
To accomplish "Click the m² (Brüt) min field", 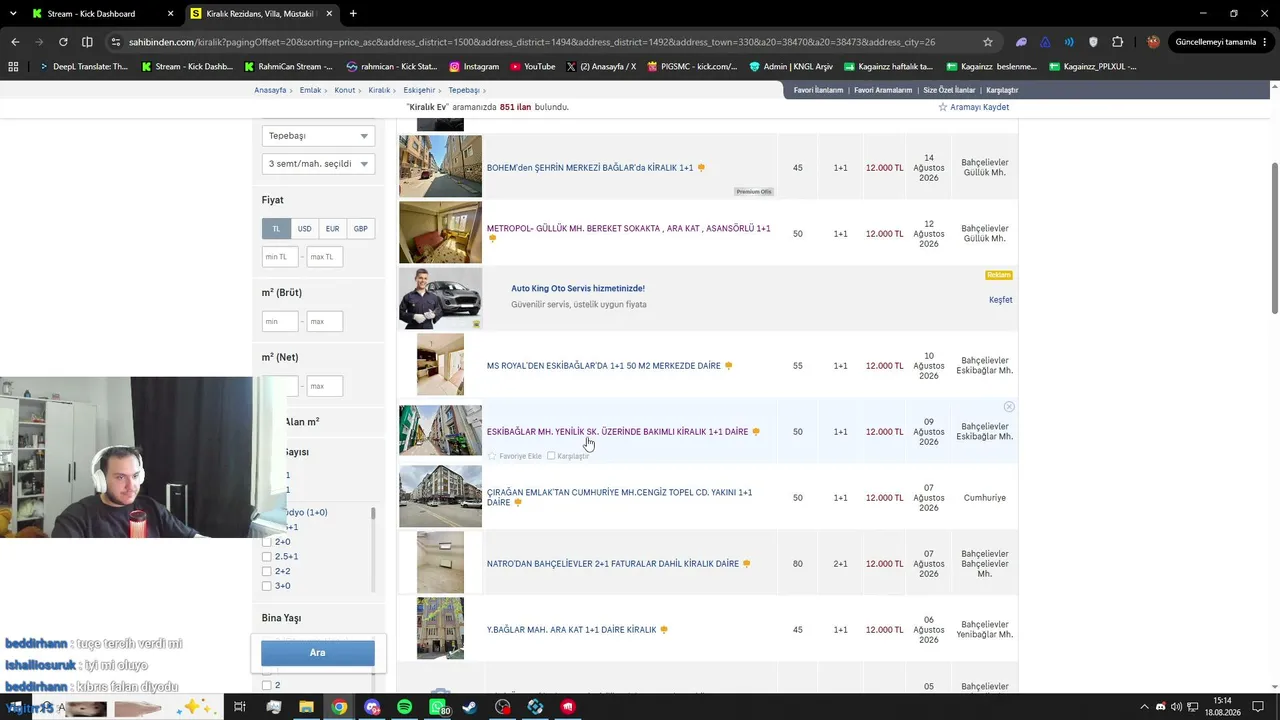I will (x=280, y=322).
